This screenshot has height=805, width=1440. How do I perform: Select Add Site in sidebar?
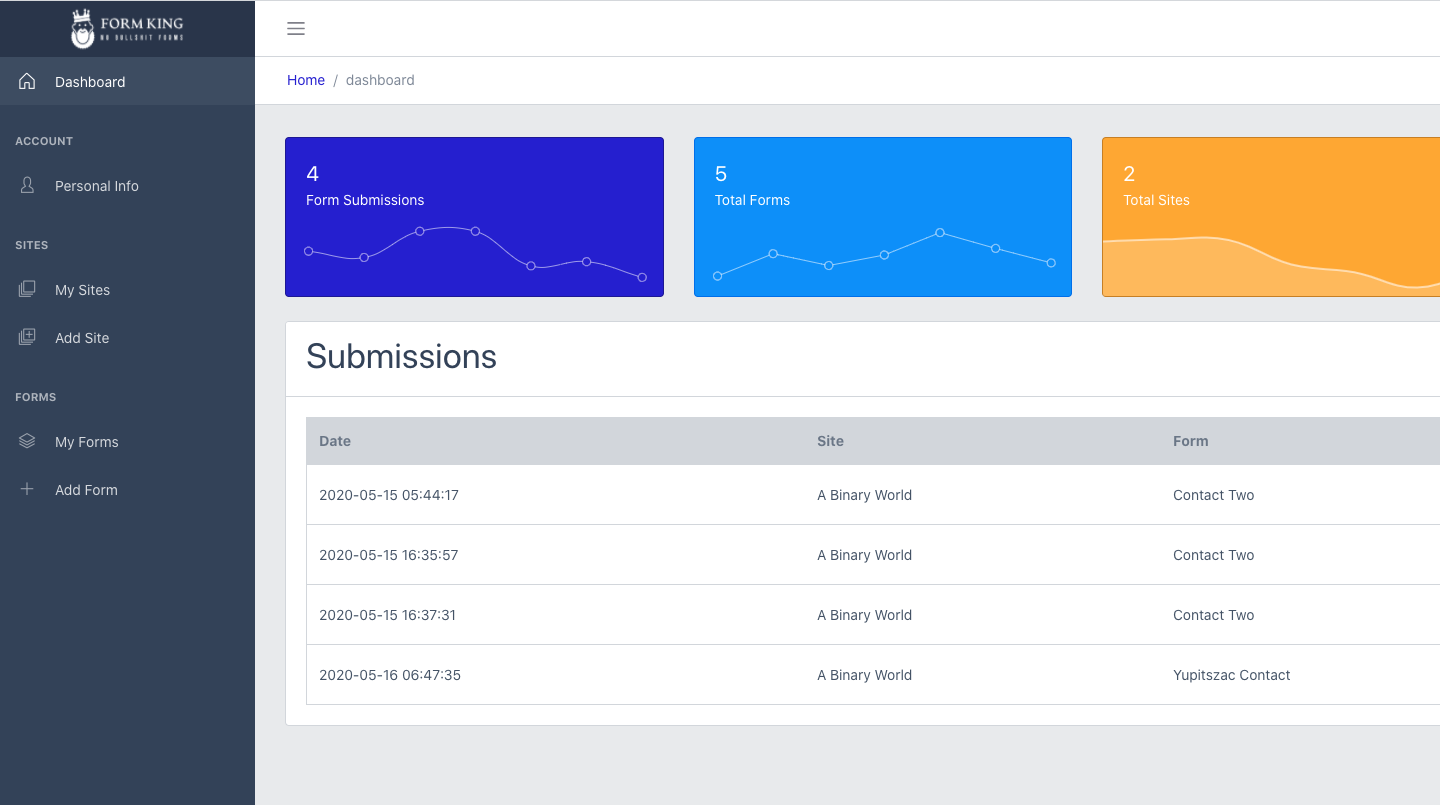tap(127, 337)
